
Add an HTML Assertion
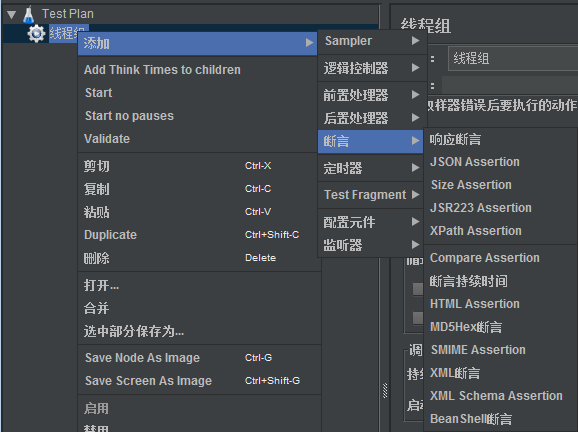click(501, 304)
